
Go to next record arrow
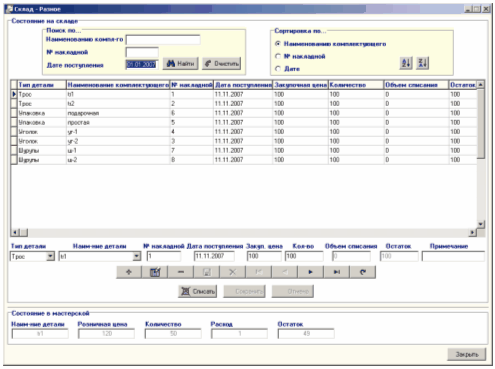[x=311, y=272]
